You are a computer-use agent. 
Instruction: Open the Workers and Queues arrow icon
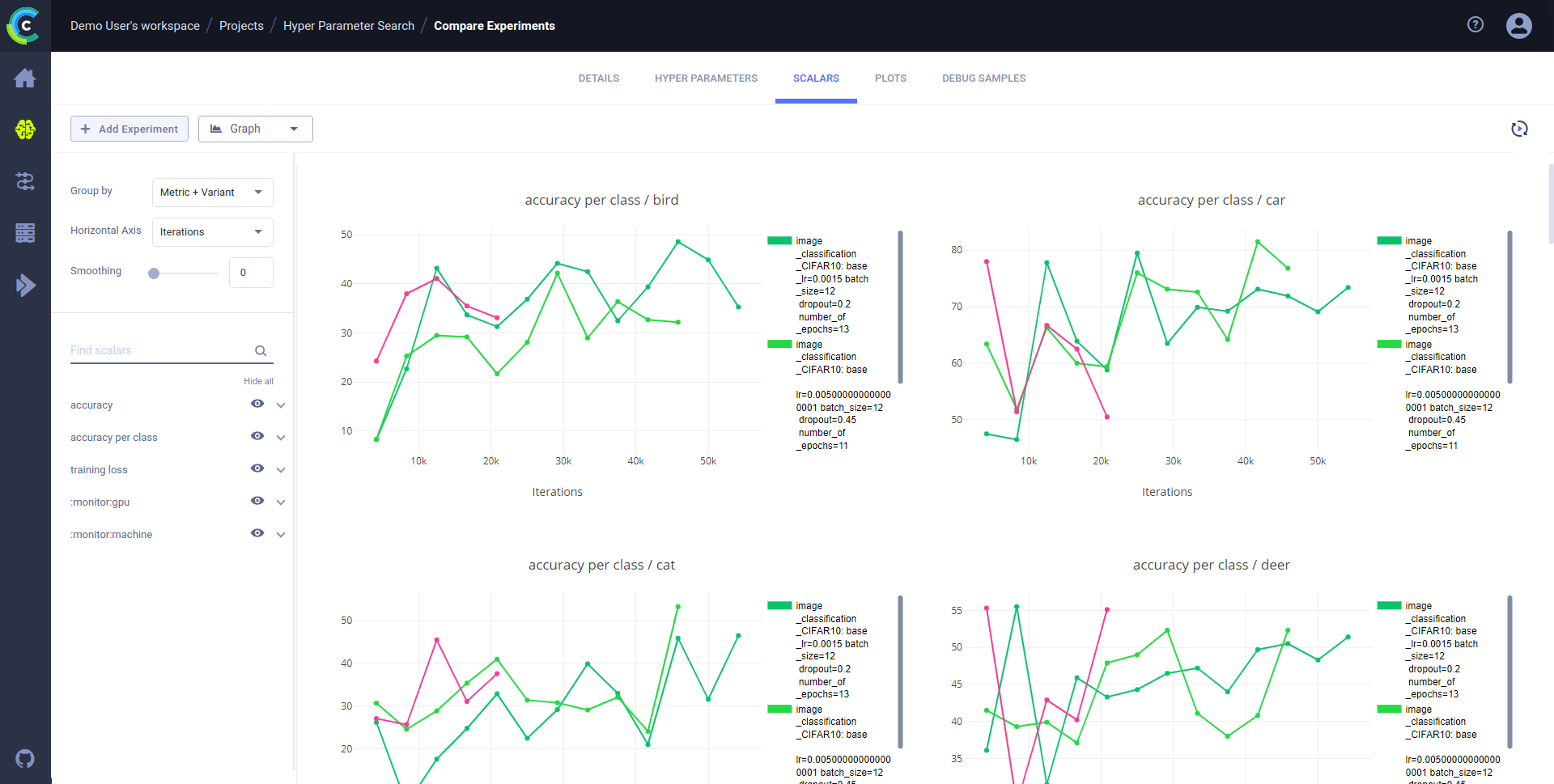[25, 285]
